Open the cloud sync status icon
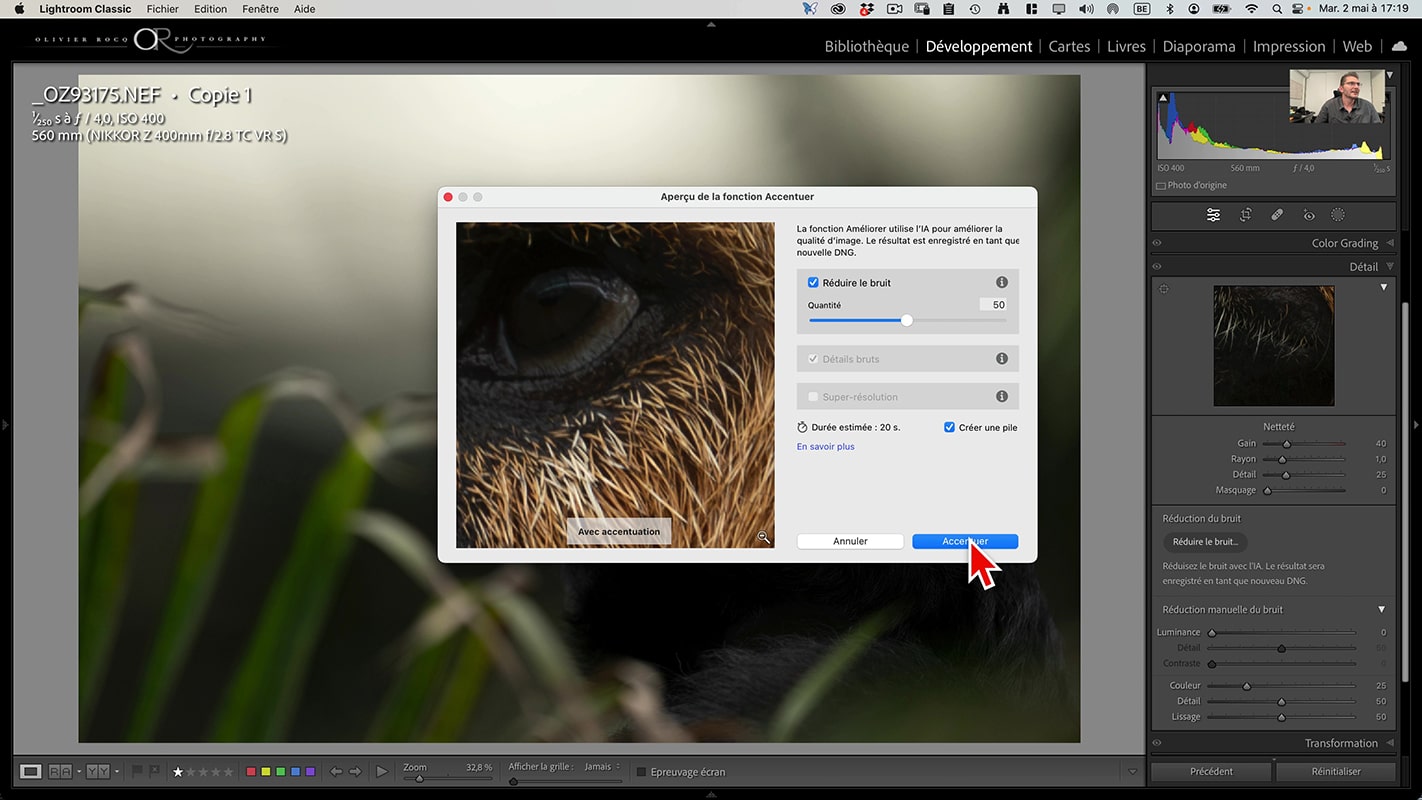This screenshot has height=800, width=1422. tap(1399, 46)
